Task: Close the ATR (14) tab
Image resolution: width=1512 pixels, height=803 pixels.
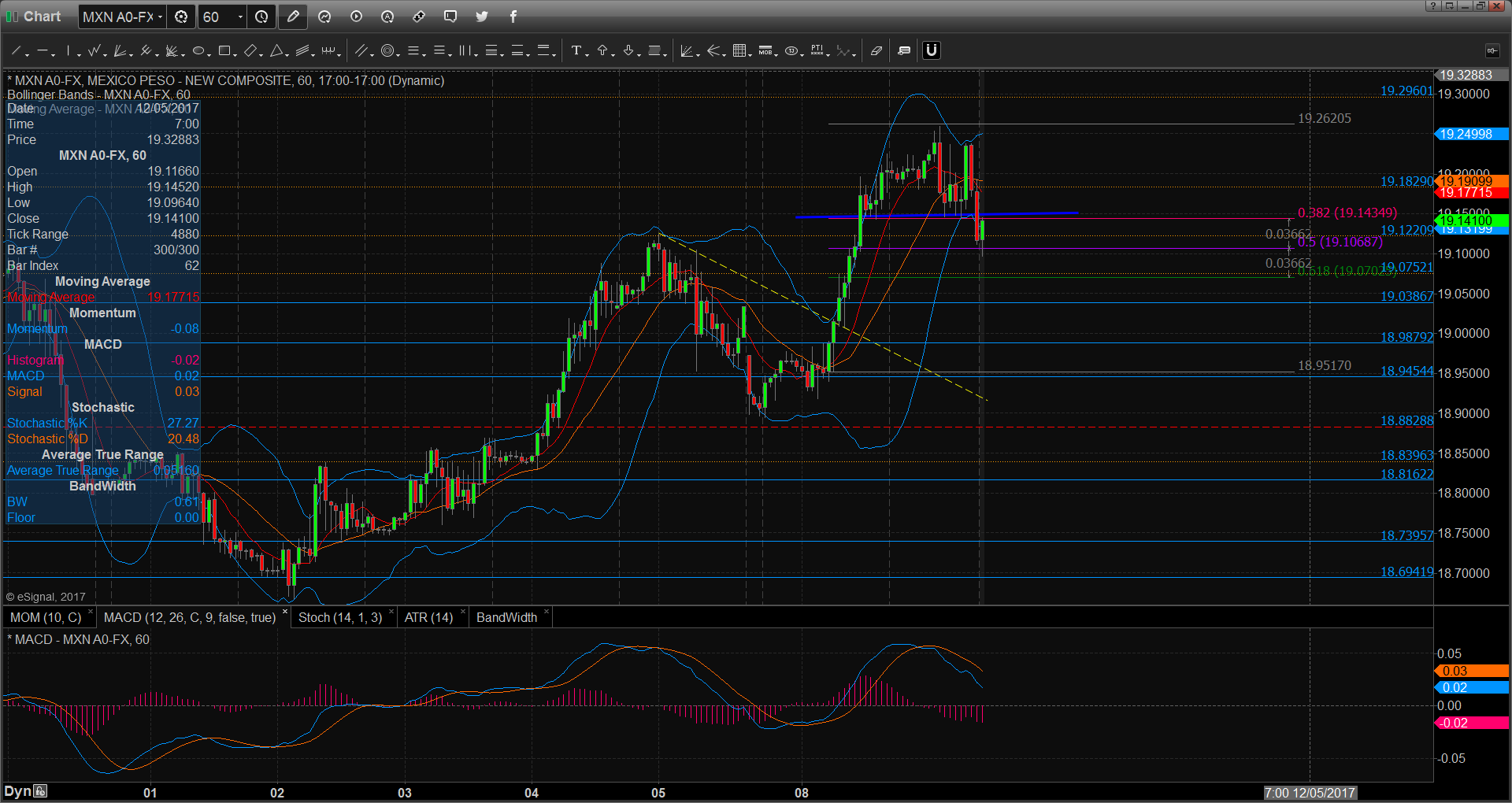Action: pos(462,612)
